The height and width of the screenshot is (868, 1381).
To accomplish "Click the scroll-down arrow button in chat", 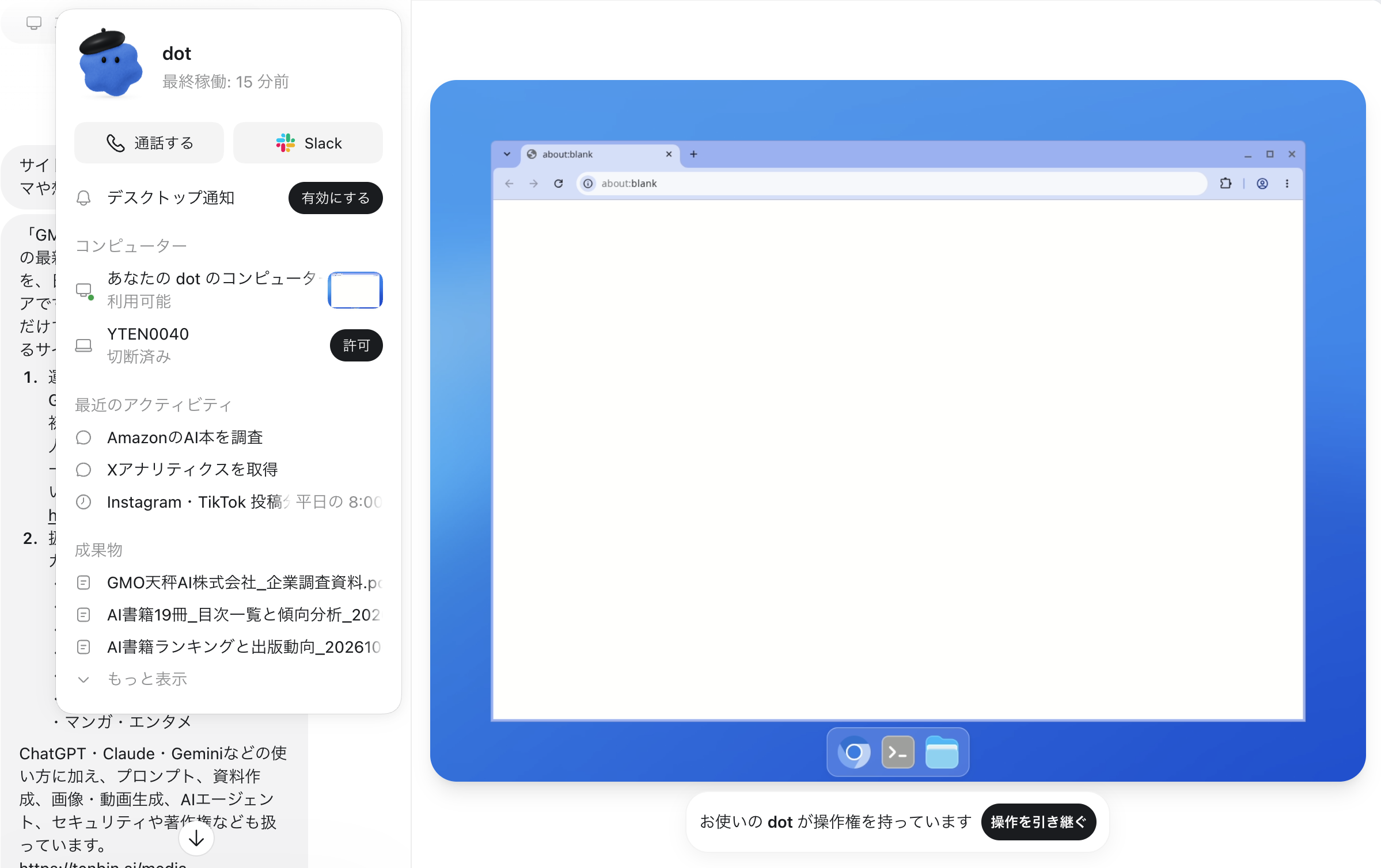I will [x=196, y=838].
